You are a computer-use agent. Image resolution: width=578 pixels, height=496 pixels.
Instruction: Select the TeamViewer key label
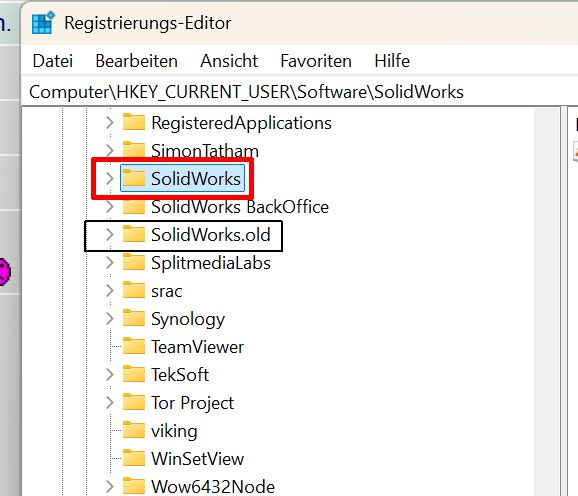[198, 347]
